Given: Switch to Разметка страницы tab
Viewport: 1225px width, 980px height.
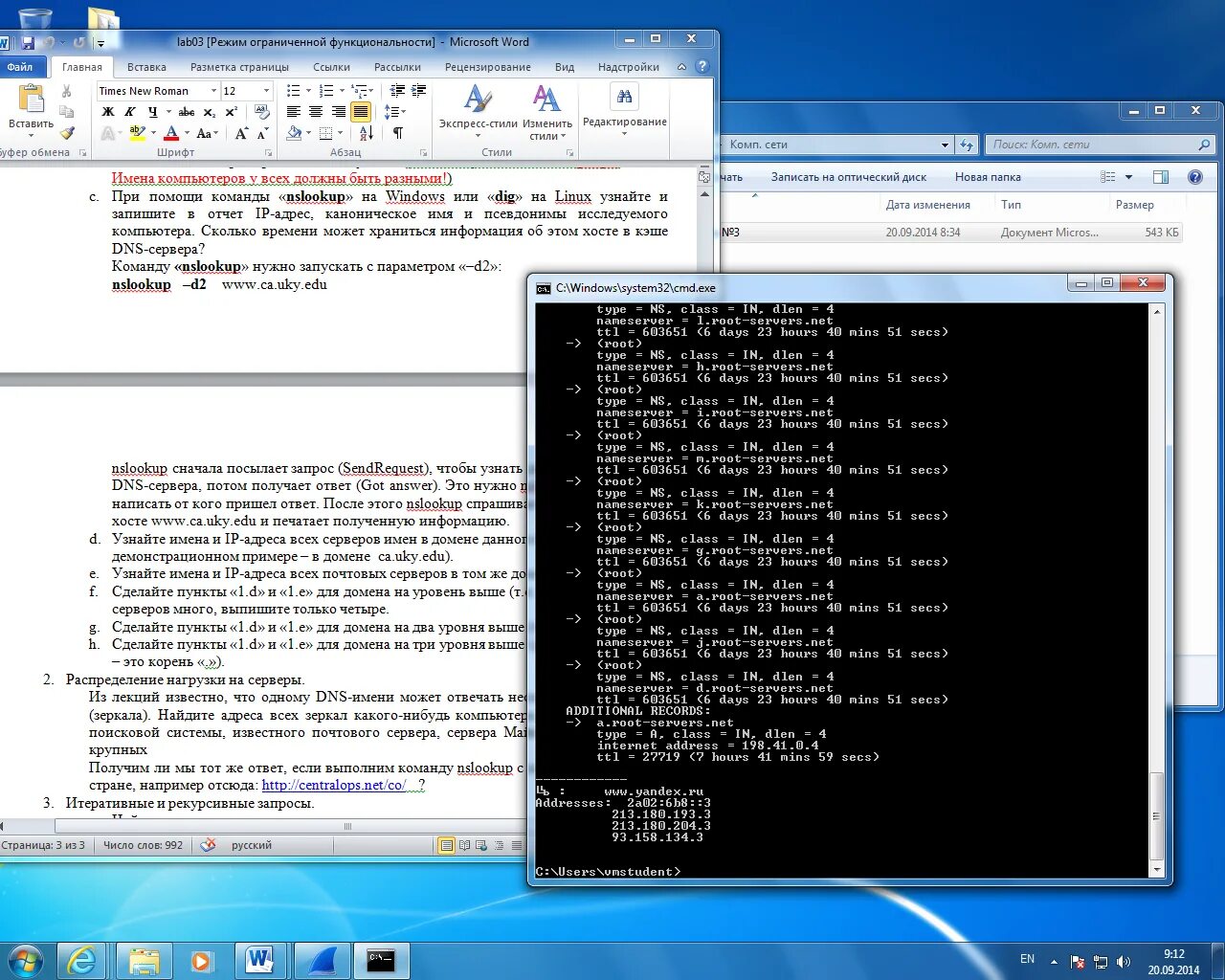Looking at the screenshot, I should 239,67.
